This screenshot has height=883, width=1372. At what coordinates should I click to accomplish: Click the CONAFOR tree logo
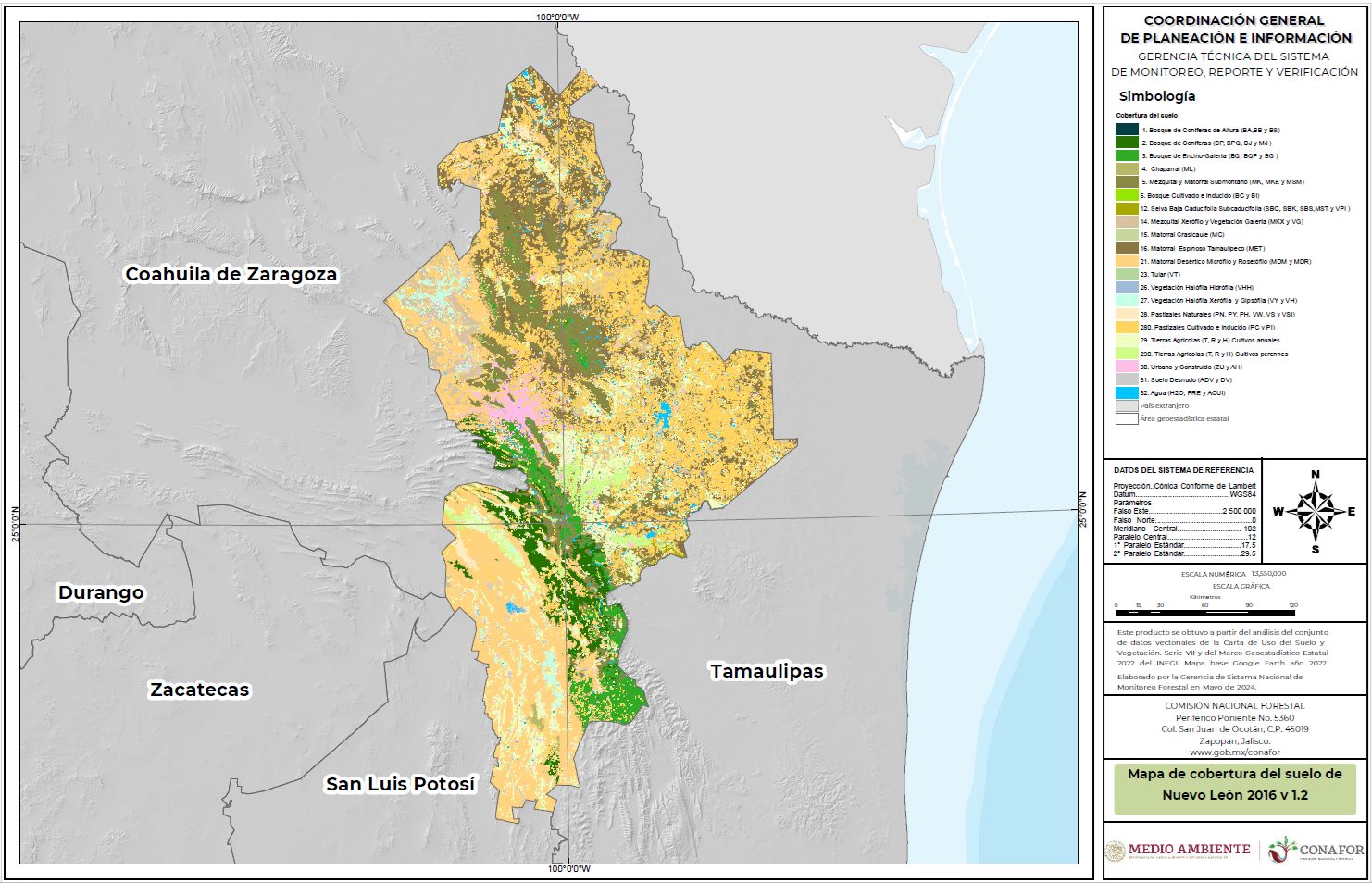[x=1281, y=850]
